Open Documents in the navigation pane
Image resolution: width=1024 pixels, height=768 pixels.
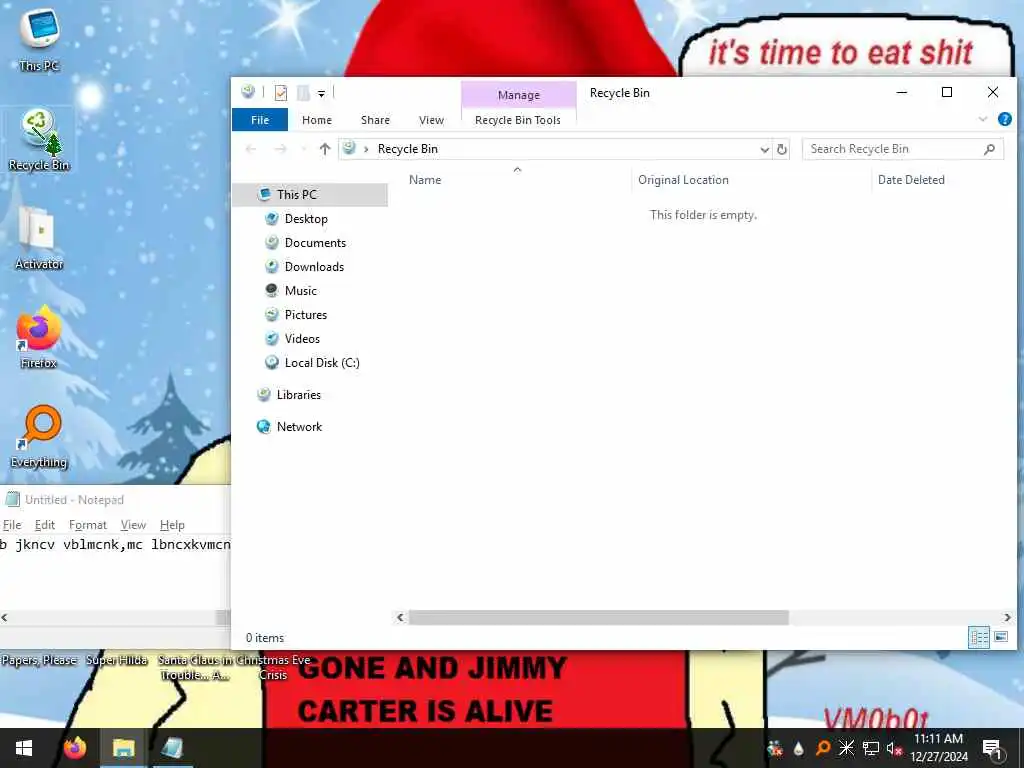pyautogui.click(x=315, y=243)
